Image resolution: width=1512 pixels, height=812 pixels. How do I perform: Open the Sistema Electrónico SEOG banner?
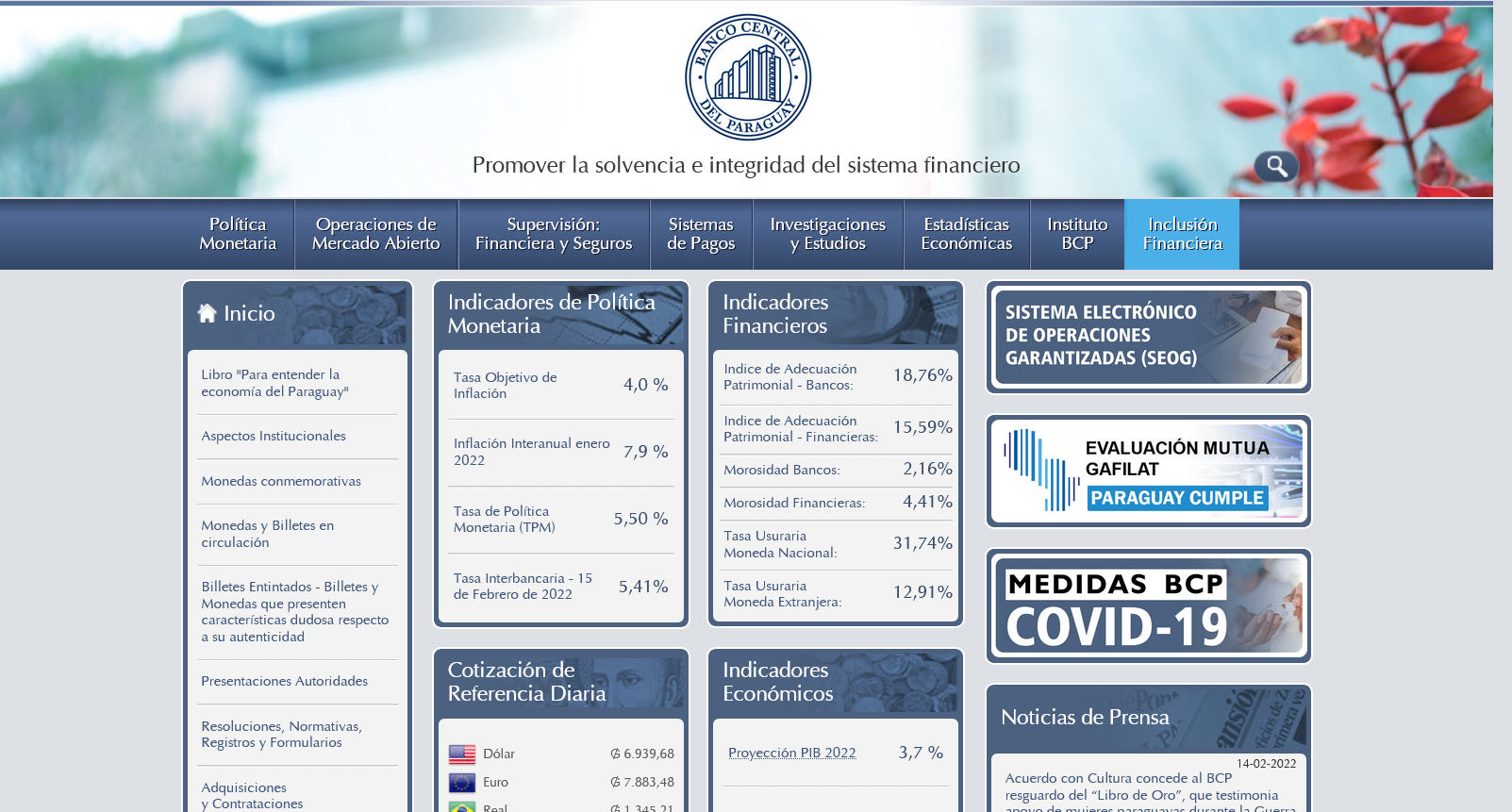pyautogui.click(x=1148, y=337)
